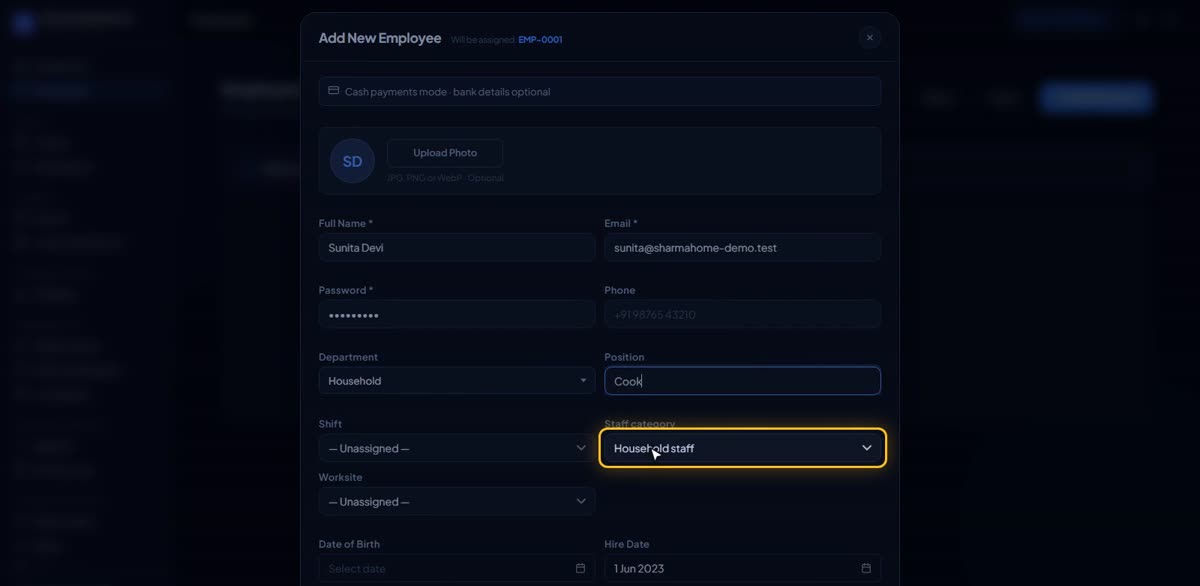Click the cash payments mode card icon
Viewport: 1200px width, 586px height.
coord(333,91)
